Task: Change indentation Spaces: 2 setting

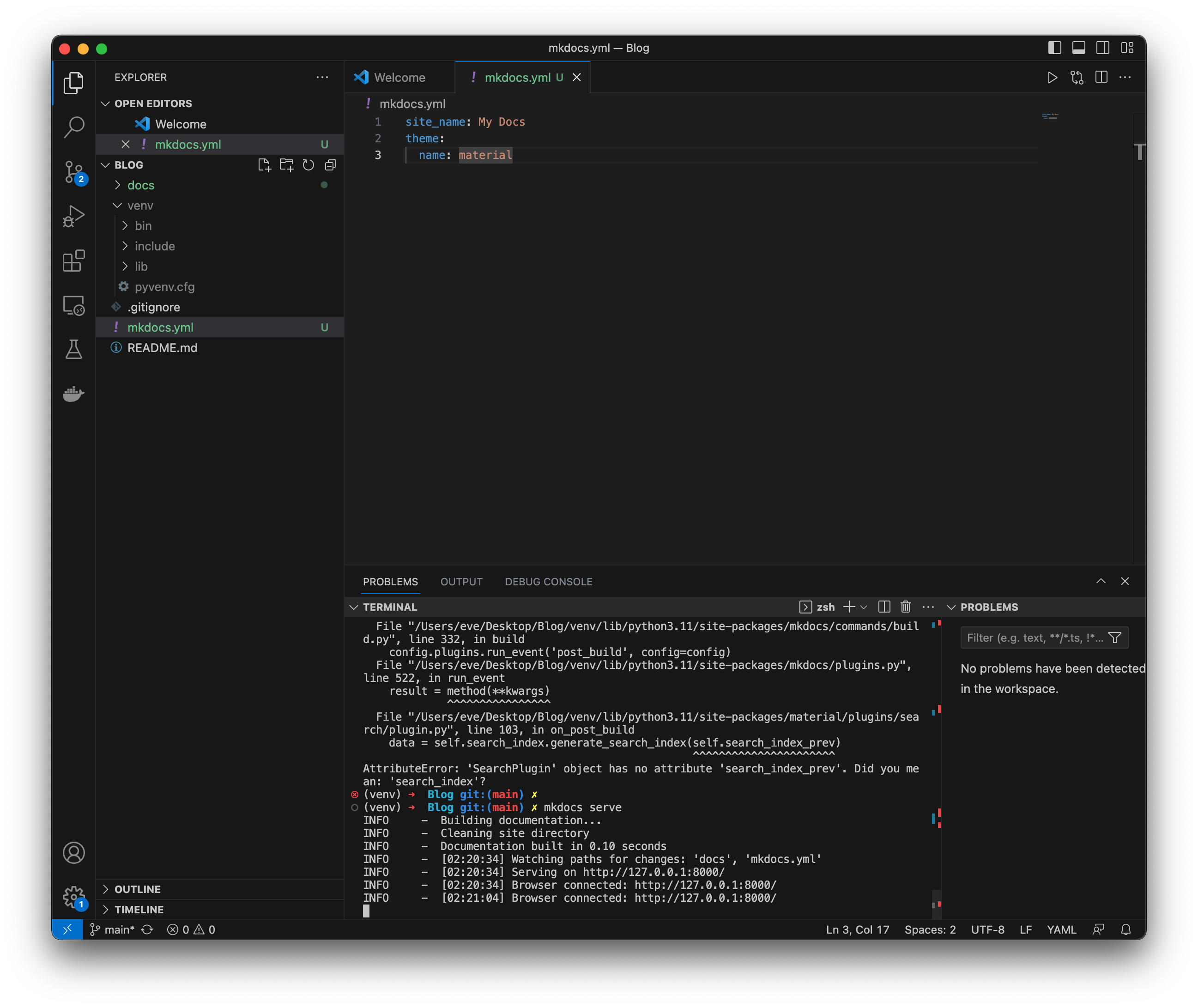Action: [930, 930]
